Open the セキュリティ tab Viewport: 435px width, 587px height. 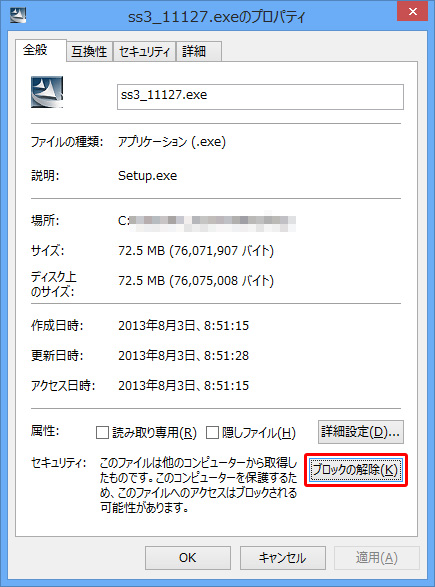pyautogui.click(x=144, y=51)
